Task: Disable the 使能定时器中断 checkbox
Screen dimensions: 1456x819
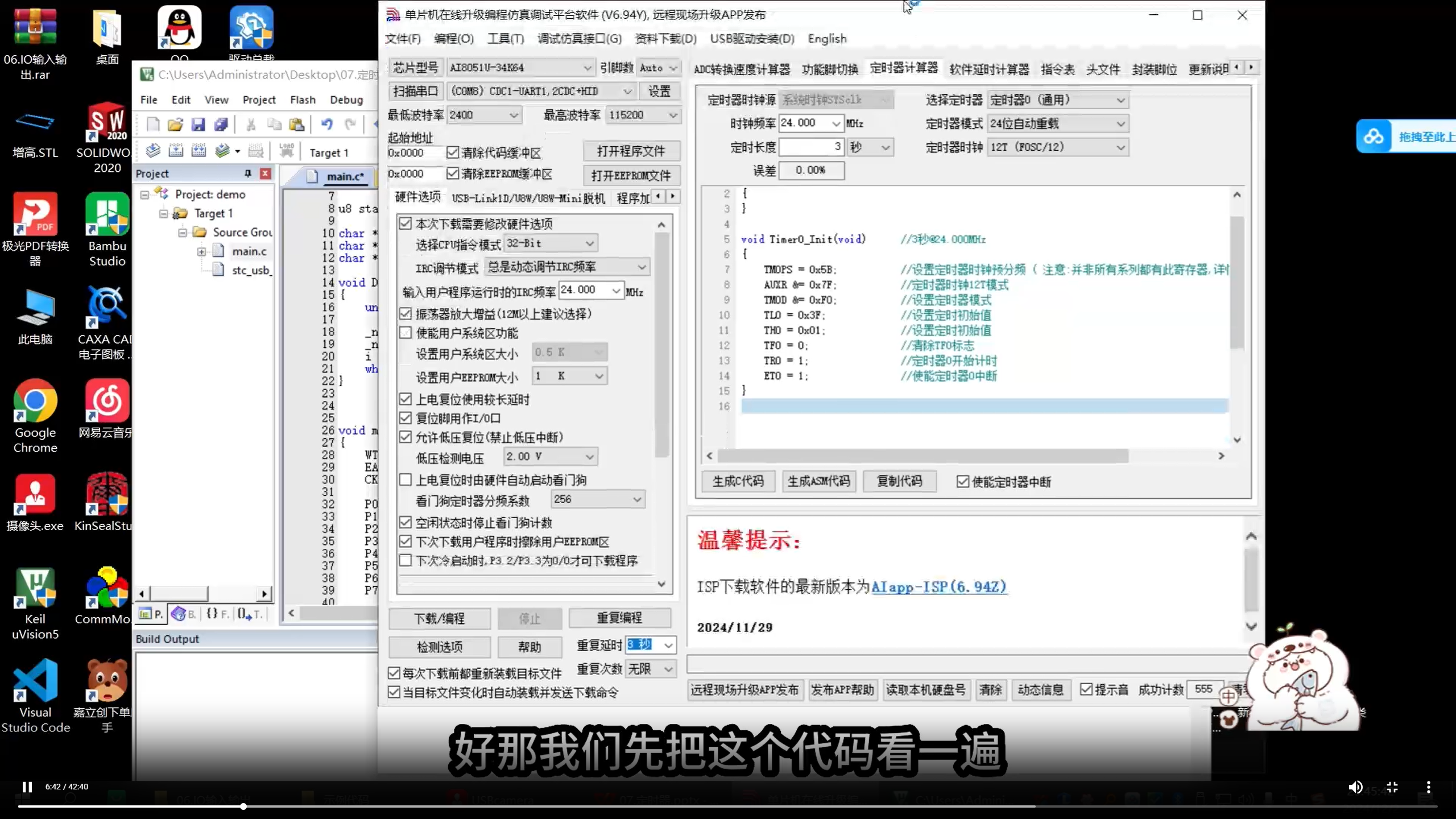Action: click(x=962, y=481)
